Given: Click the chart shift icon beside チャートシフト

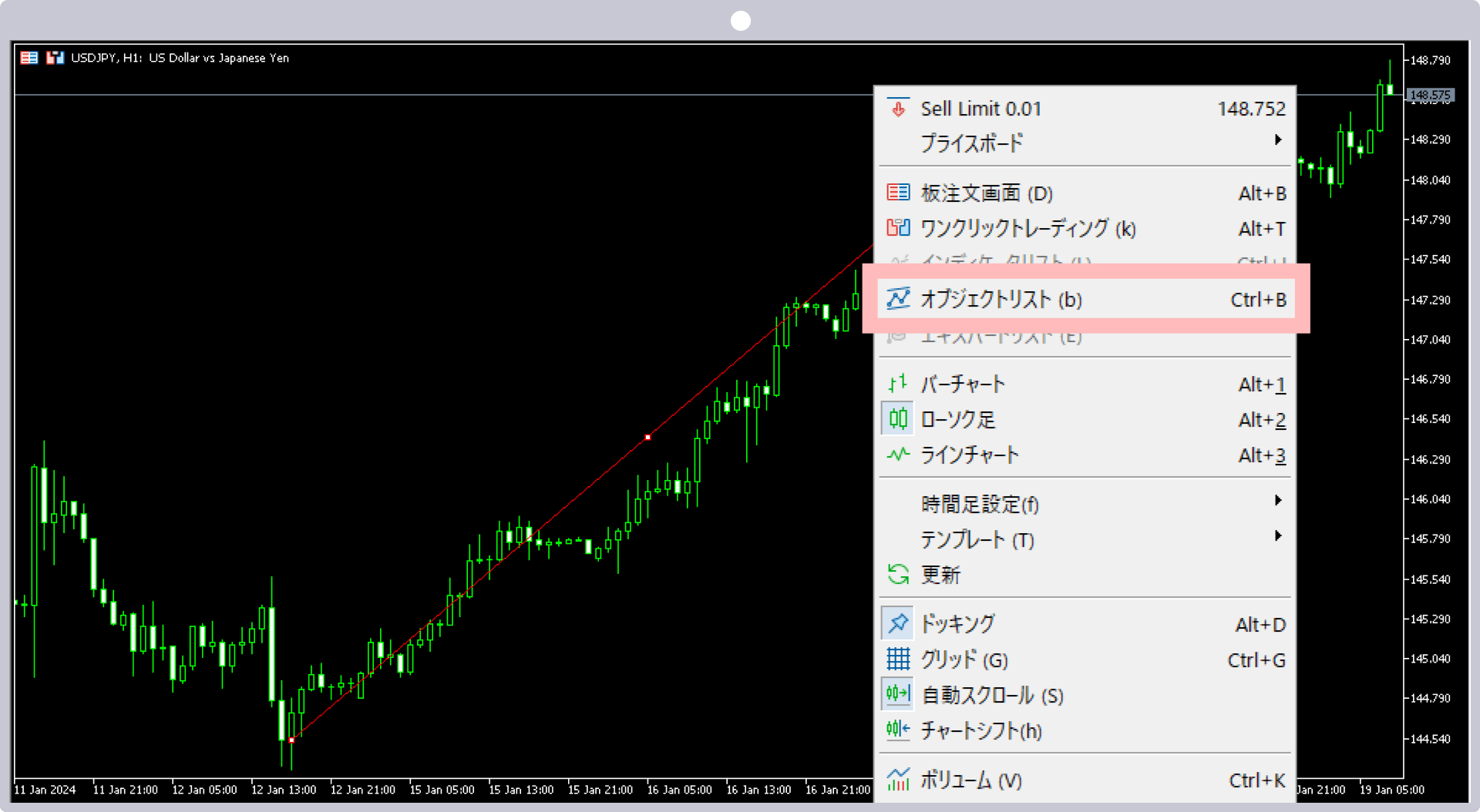Looking at the screenshot, I should 898,730.
